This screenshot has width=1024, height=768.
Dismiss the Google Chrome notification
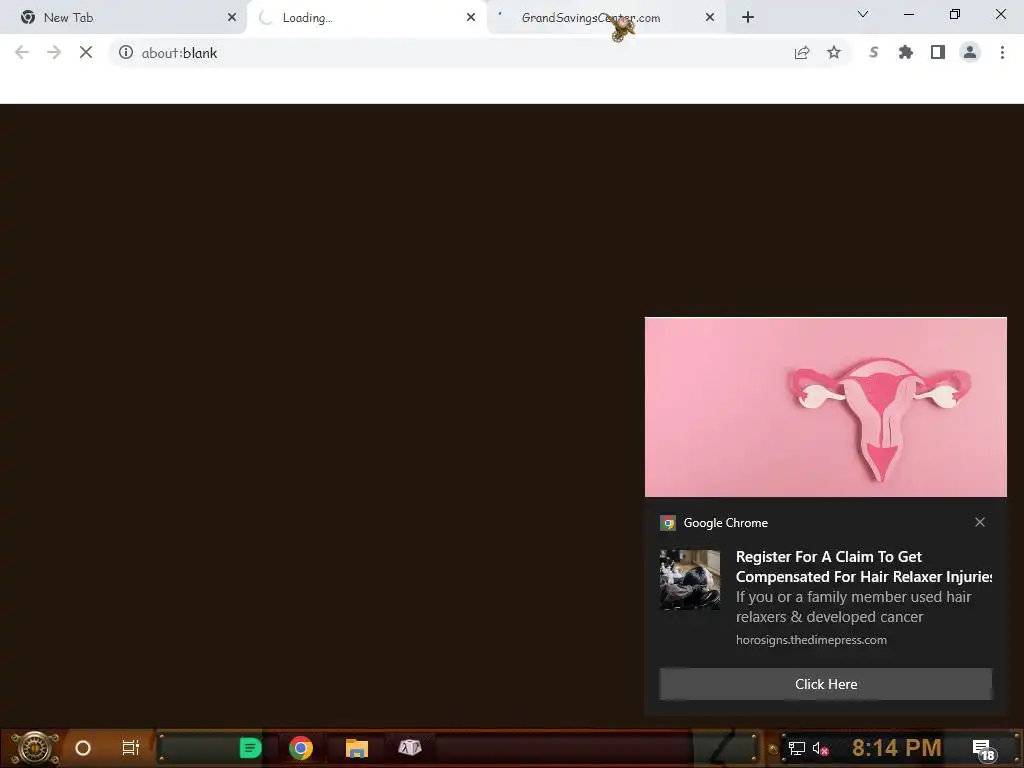click(980, 522)
